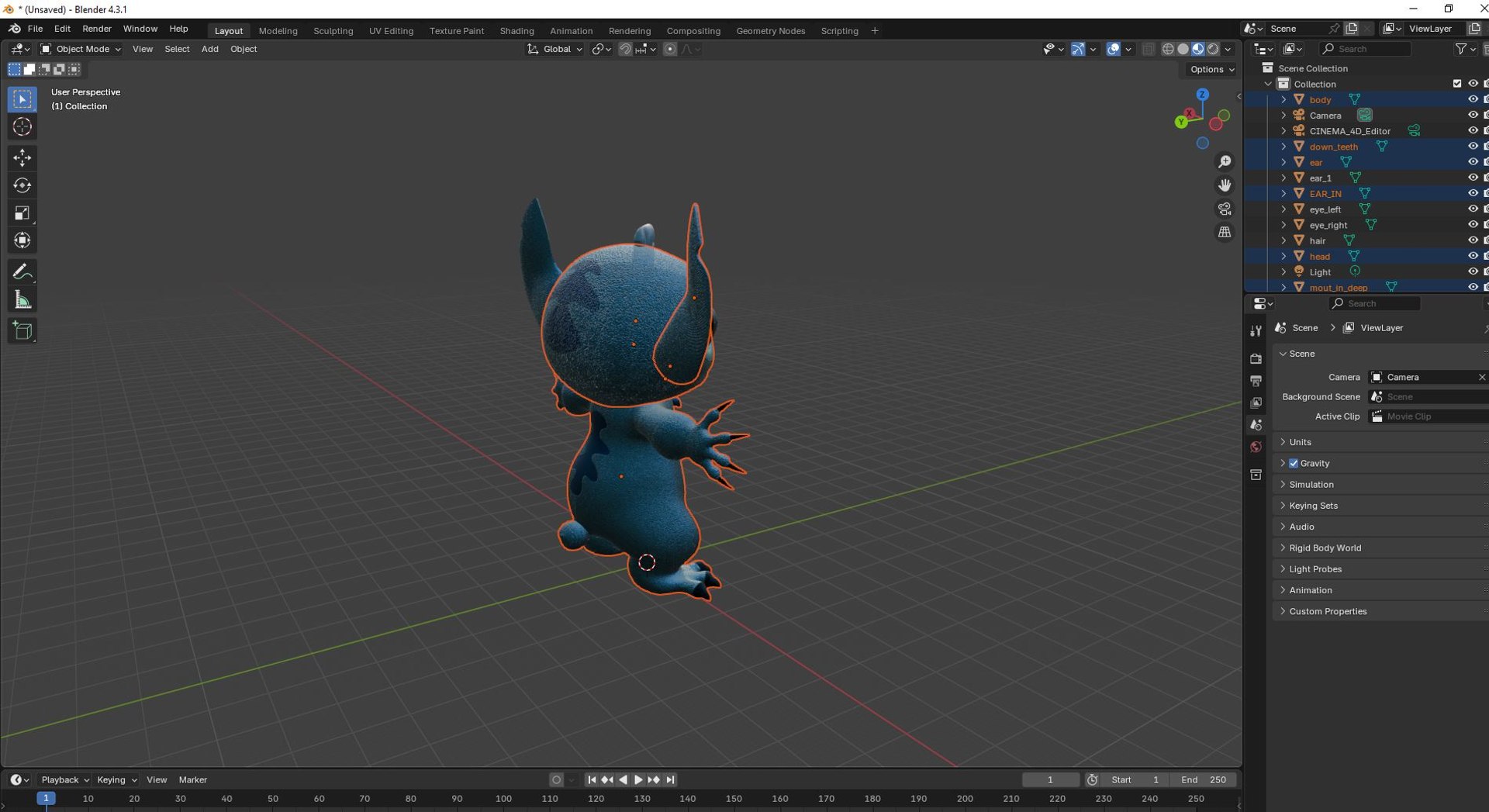Toggle visibility of hair object
The width and height of the screenshot is (1489, 812).
[1472, 240]
